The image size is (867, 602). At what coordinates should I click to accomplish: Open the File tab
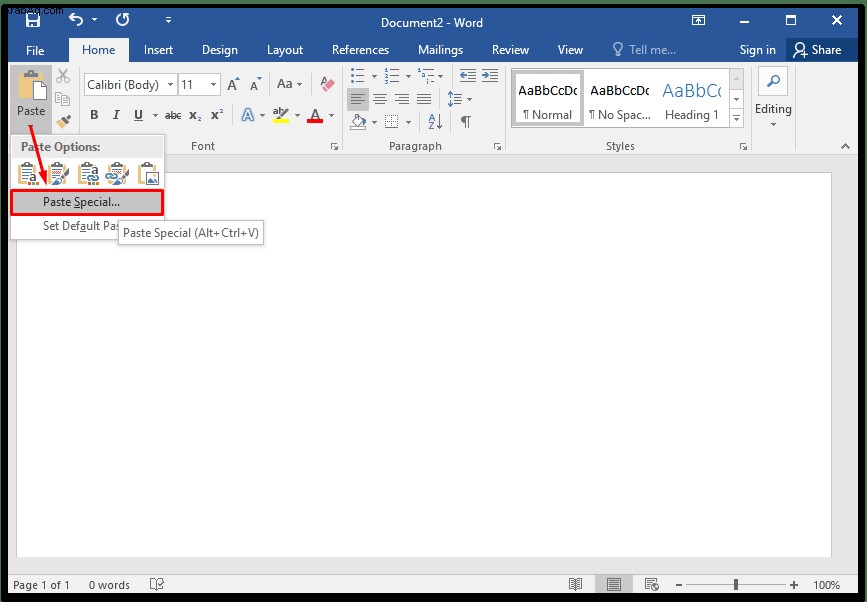click(x=35, y=50)
